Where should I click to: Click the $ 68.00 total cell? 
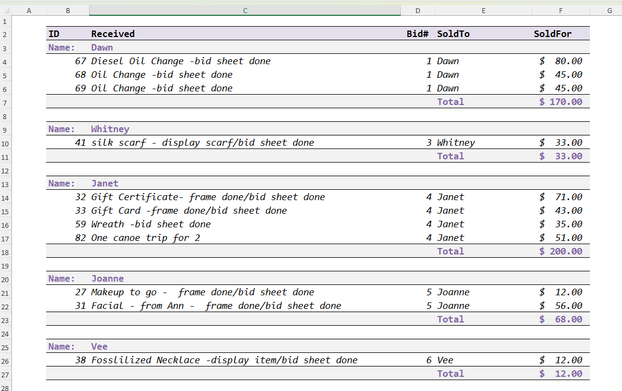click(x=560, y=320)
